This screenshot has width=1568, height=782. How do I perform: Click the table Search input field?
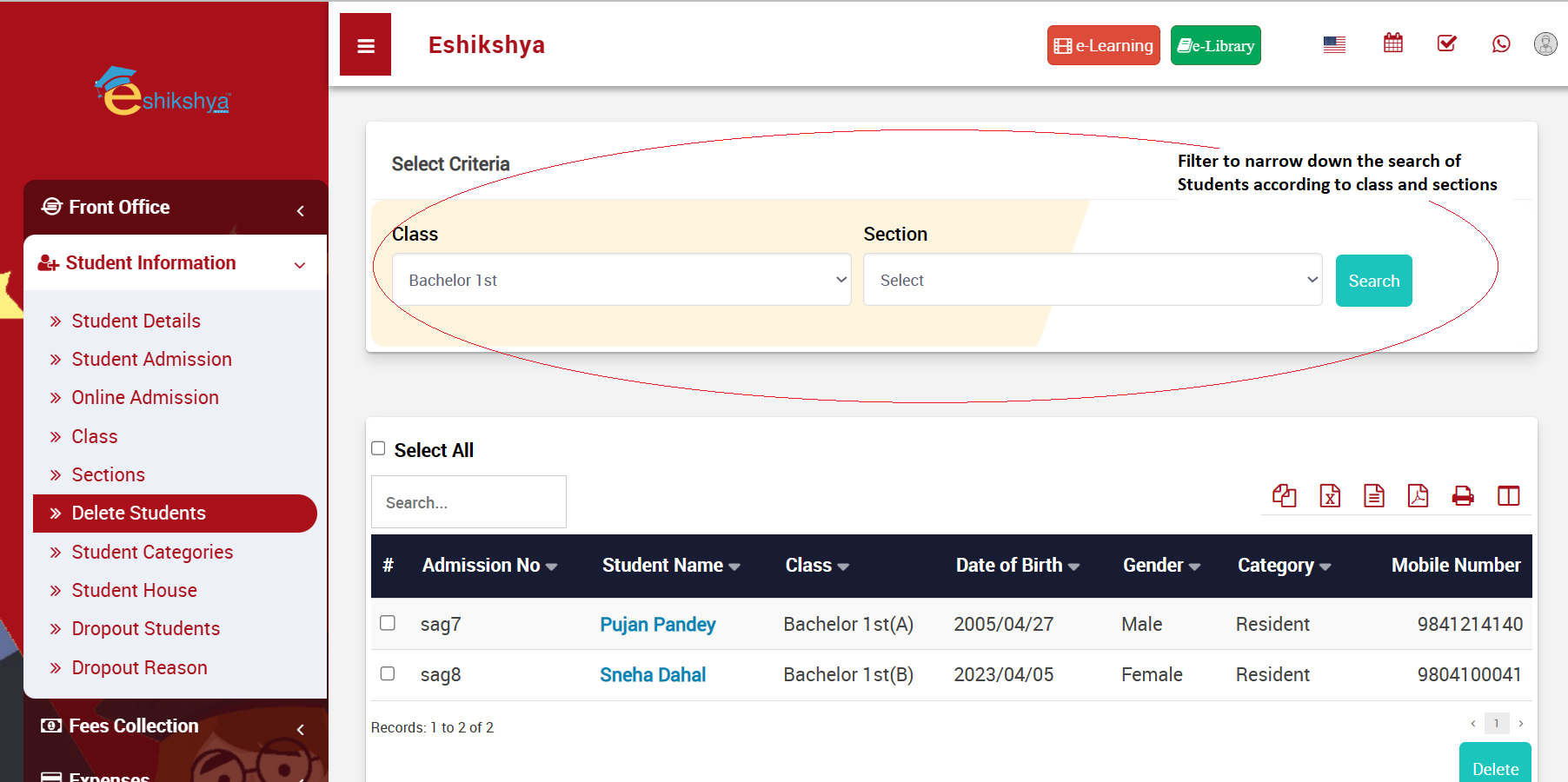point(468,502)
